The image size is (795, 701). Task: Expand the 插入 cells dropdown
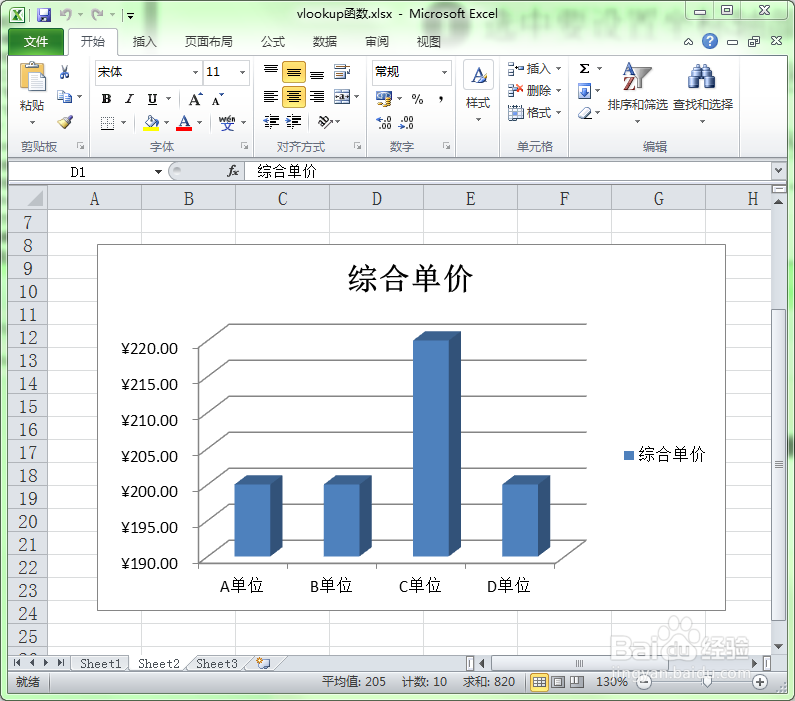(558, 68)
